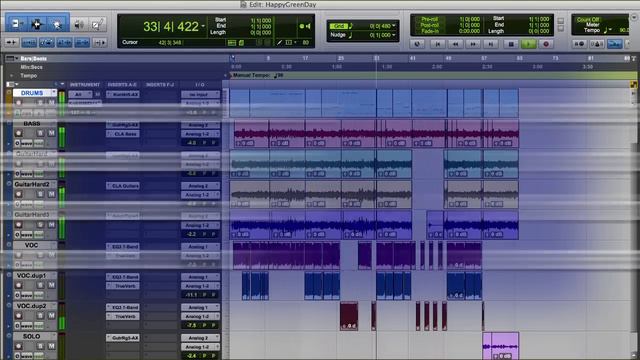The width and height of the screenshot is (640, 360).
Task: Open the TrueVerb insert on VOC.dup2
Action: click(x=122, y=316)
